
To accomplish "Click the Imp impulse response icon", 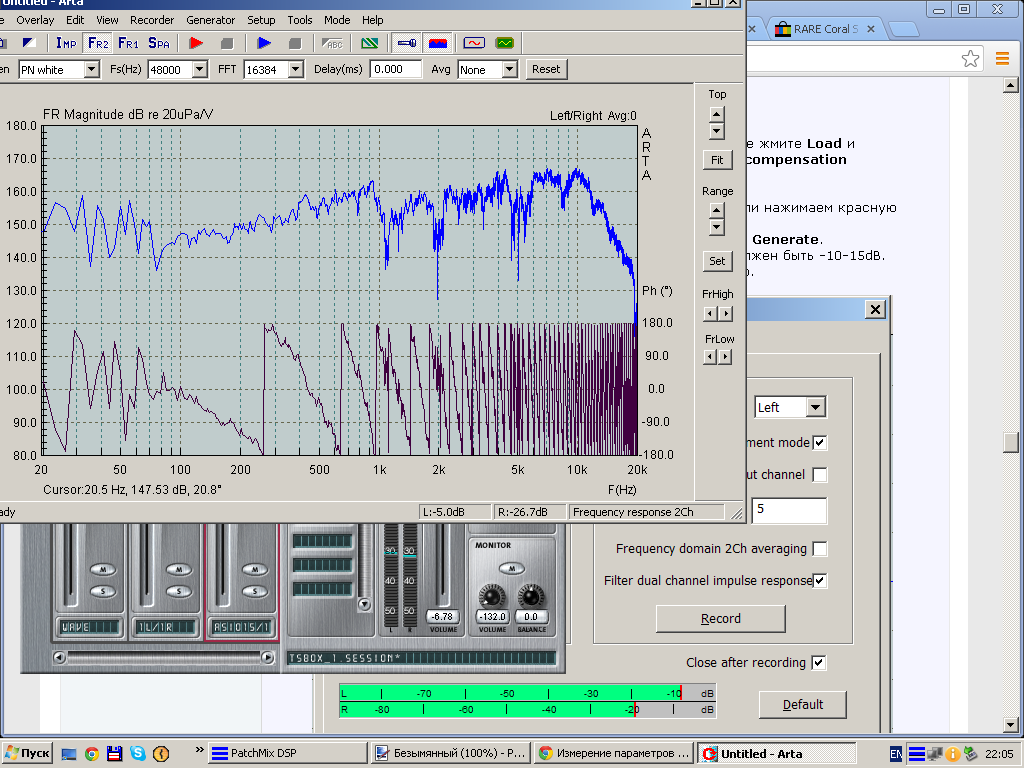I will point(66,43).
